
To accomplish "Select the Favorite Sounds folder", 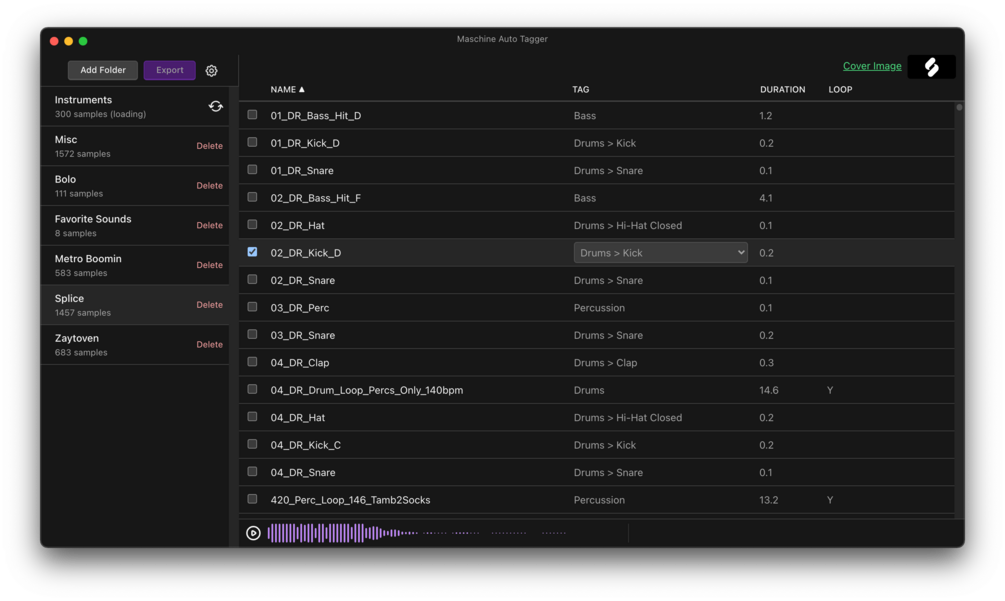I will [135, 226].
